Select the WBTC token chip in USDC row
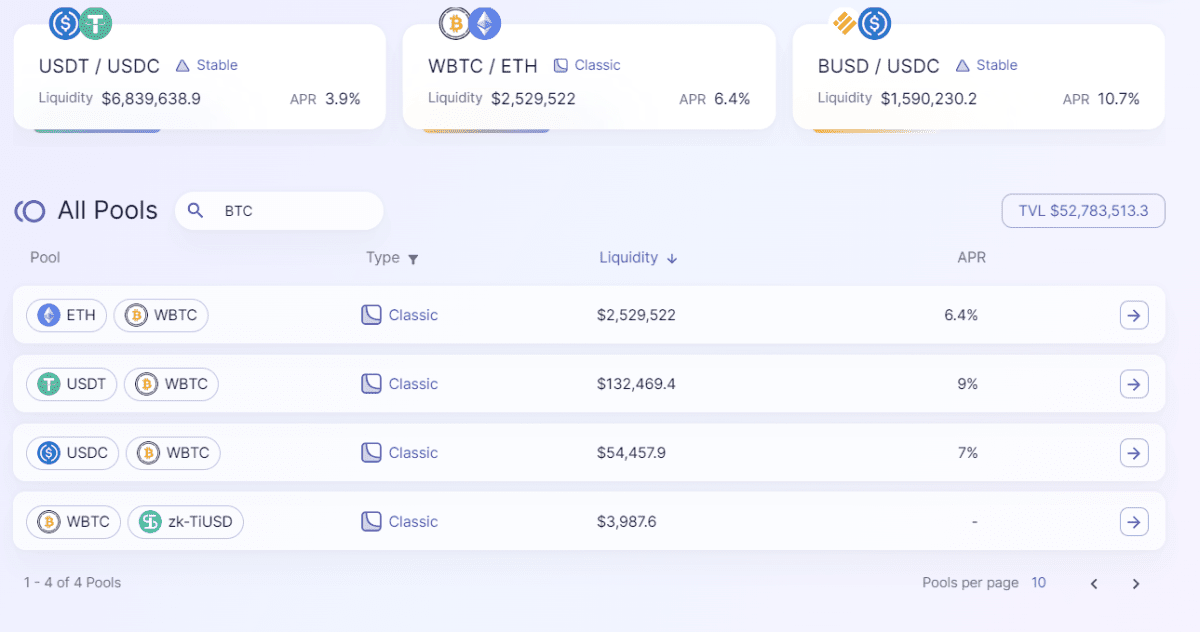Screen dimensions: 1200x632 pyautogui.click(x=173, y=453)
